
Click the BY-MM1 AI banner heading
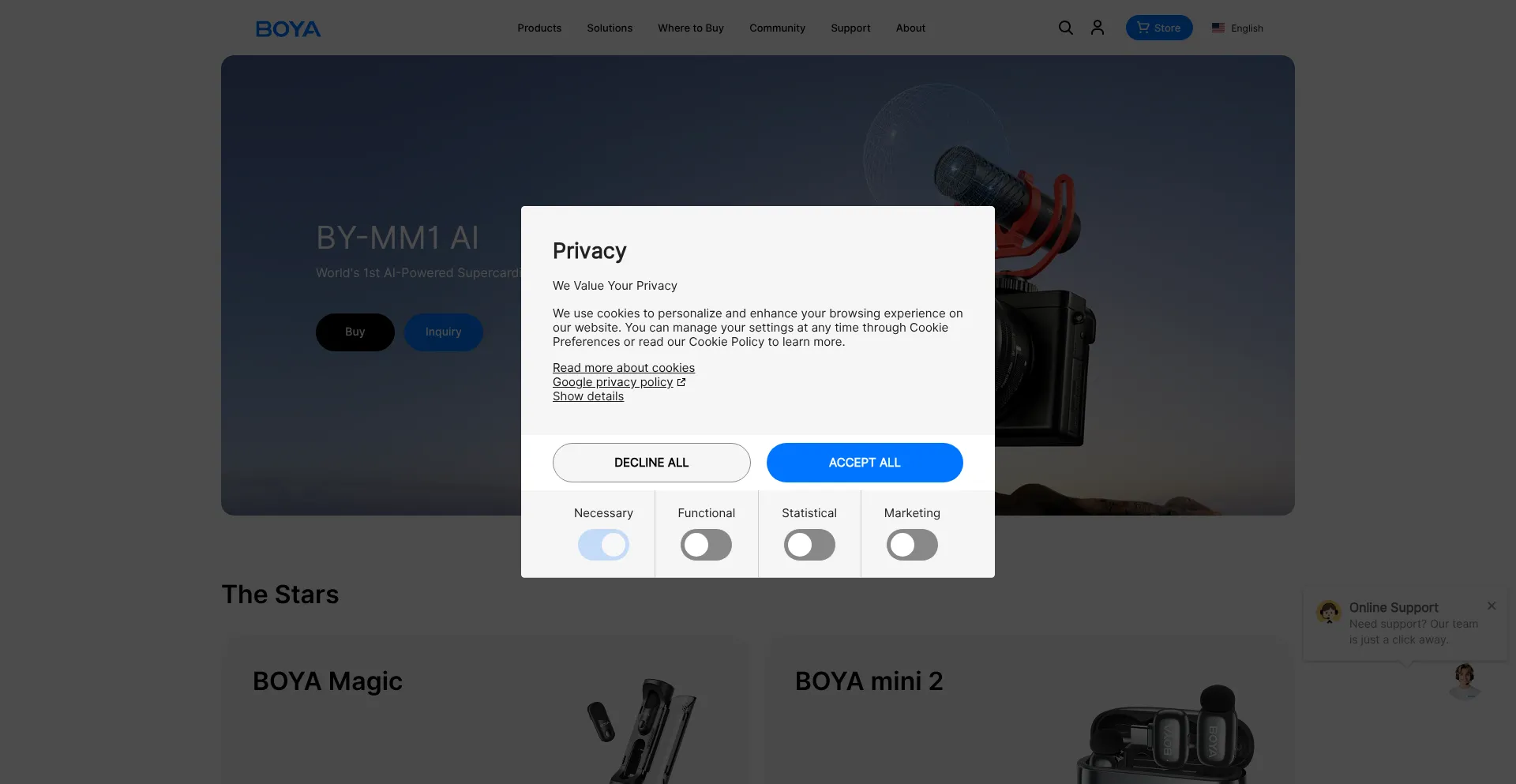point(397,238)
